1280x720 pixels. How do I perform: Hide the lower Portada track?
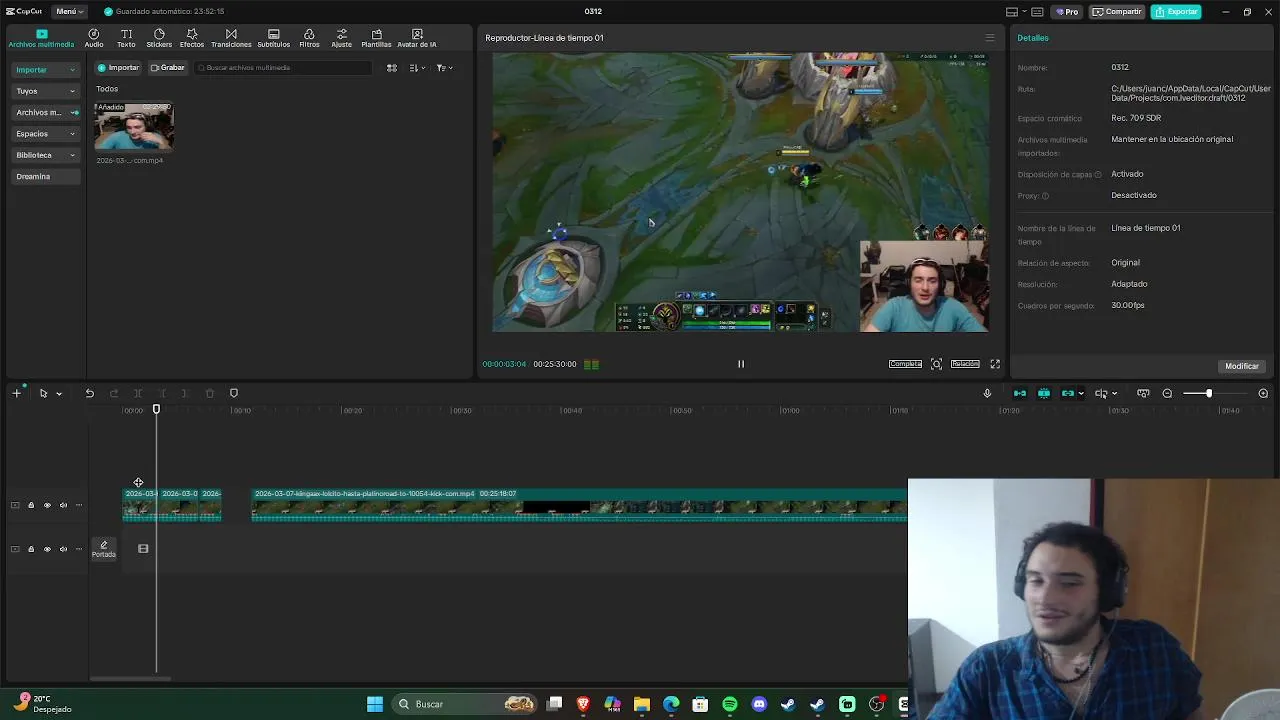click(x=47, y=549)
